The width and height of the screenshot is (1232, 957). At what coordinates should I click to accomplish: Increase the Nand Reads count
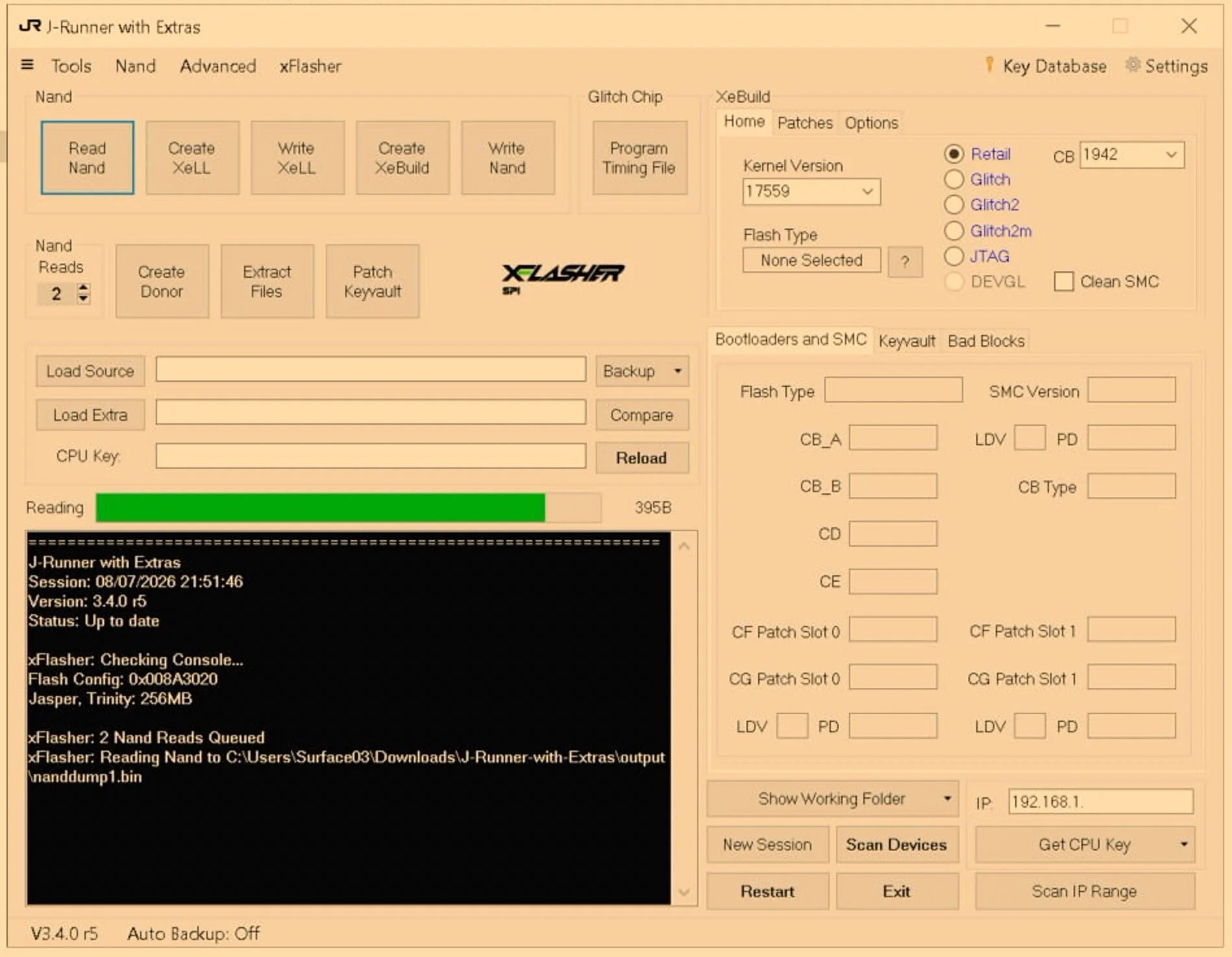click(x=83, y=288)
